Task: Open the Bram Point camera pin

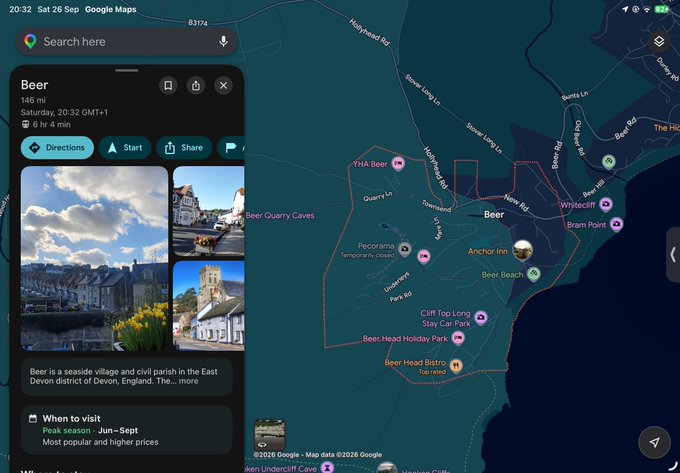Action: click(x=616, y=225)
